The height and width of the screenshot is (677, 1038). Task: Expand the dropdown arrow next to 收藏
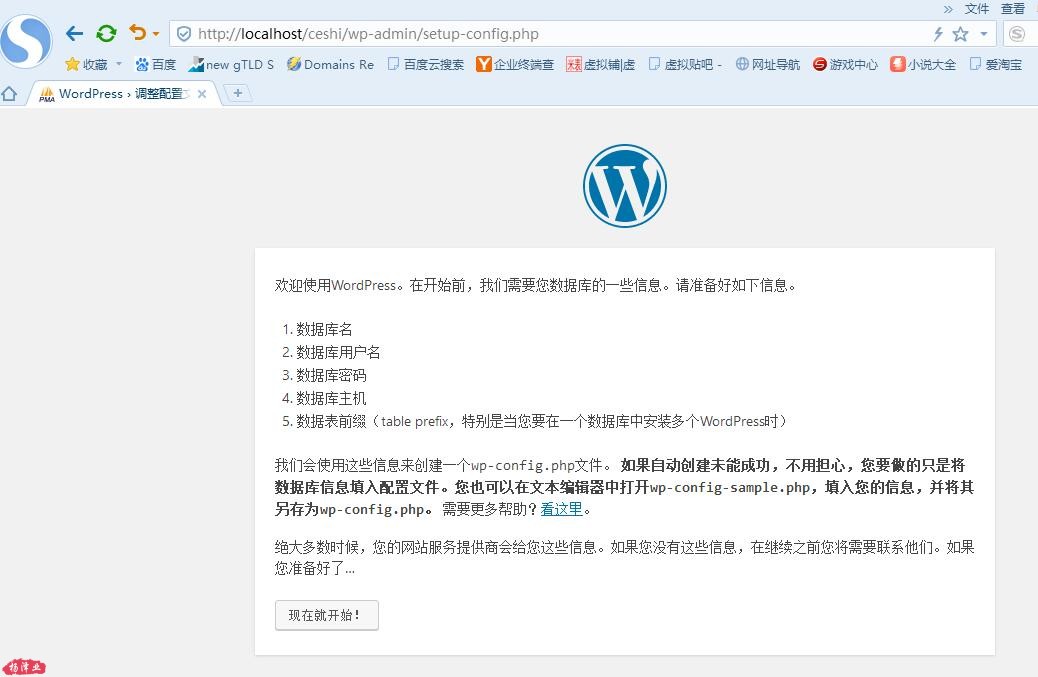(x=119, y=64)
